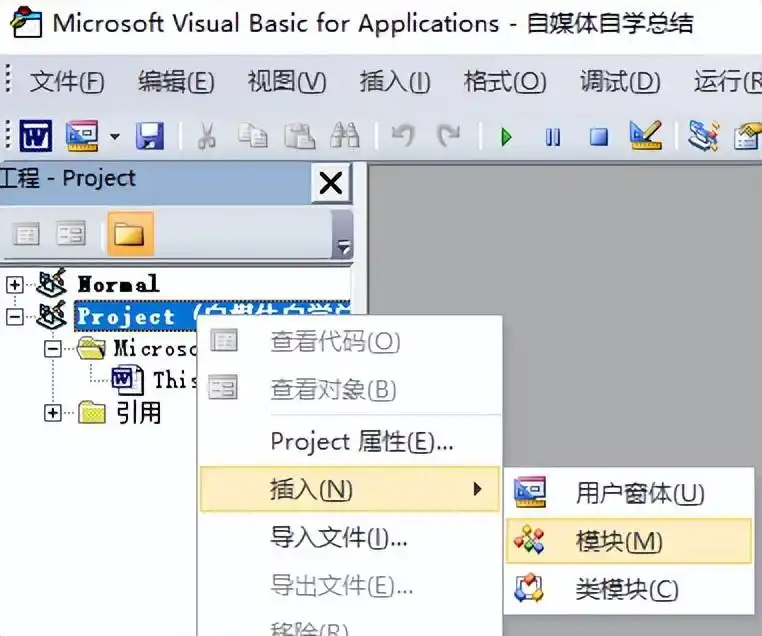This screenshot has width=762, height=636.
Task: Click the Reset stop icon
Action: click(598, 136)
